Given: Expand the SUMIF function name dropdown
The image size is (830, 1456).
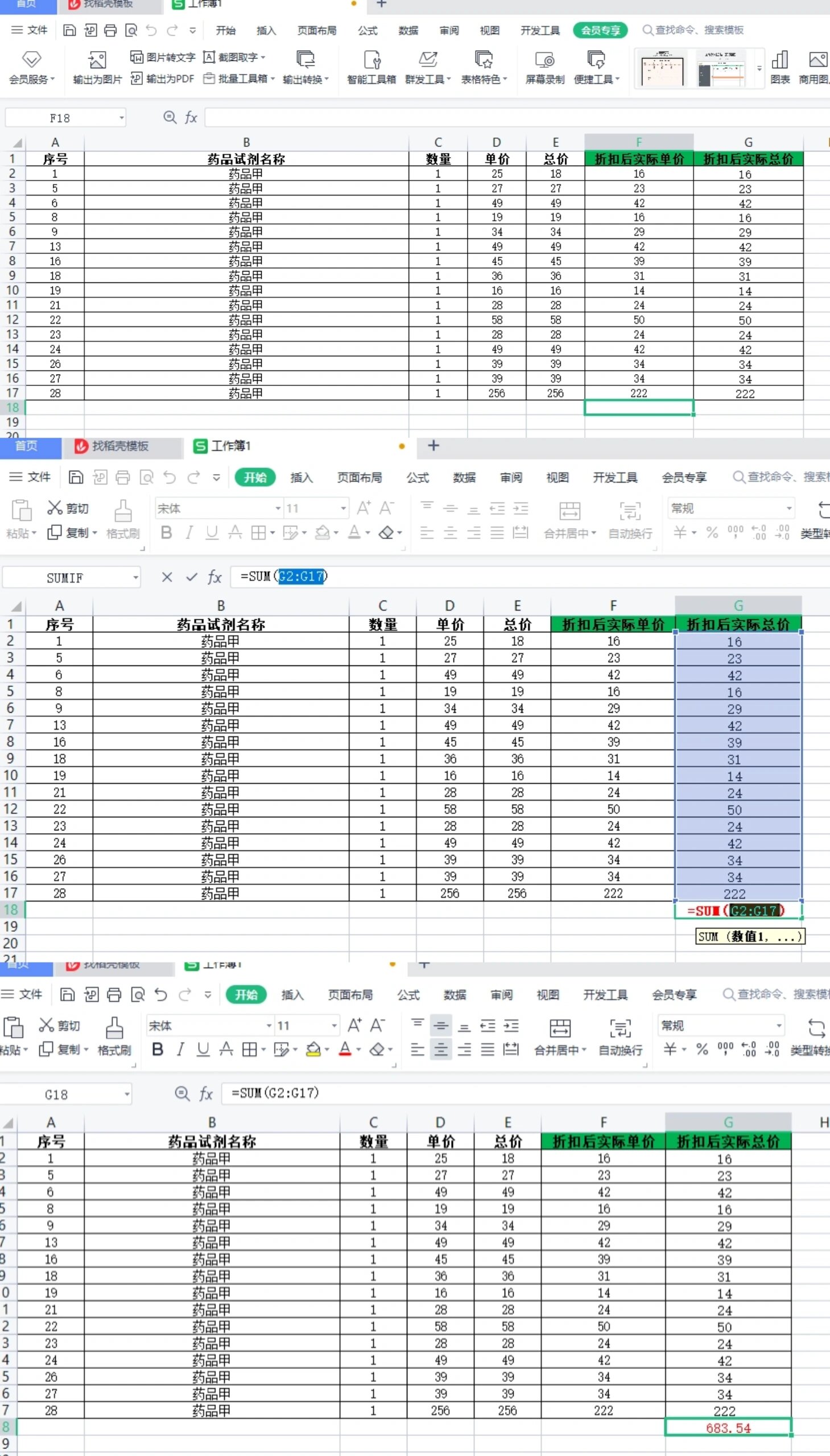Looking at the screenshot, I should [135, 578].
